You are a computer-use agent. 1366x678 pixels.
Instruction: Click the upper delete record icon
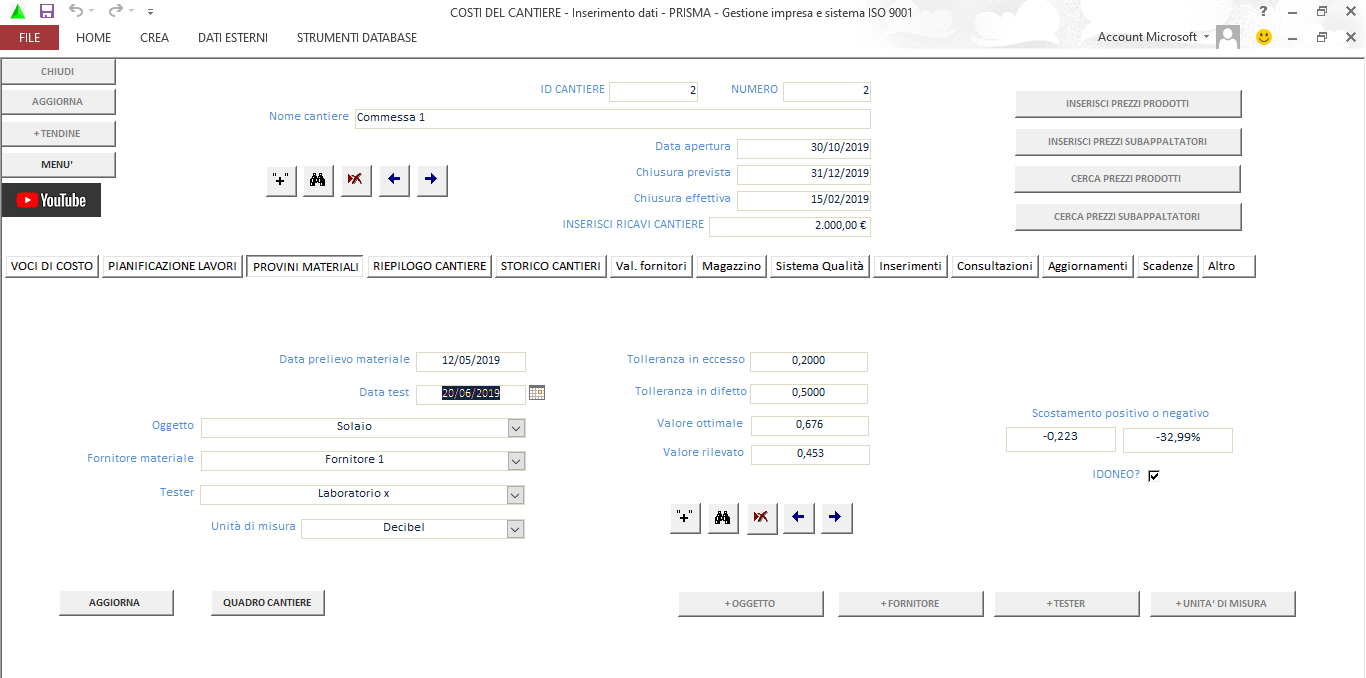pos(355,180)
